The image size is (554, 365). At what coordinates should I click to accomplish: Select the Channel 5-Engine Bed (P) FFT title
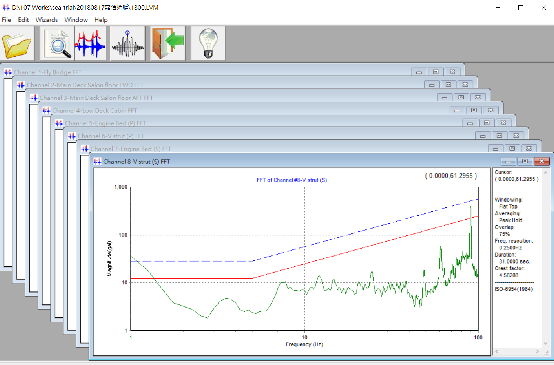click(x=105, y=123)
